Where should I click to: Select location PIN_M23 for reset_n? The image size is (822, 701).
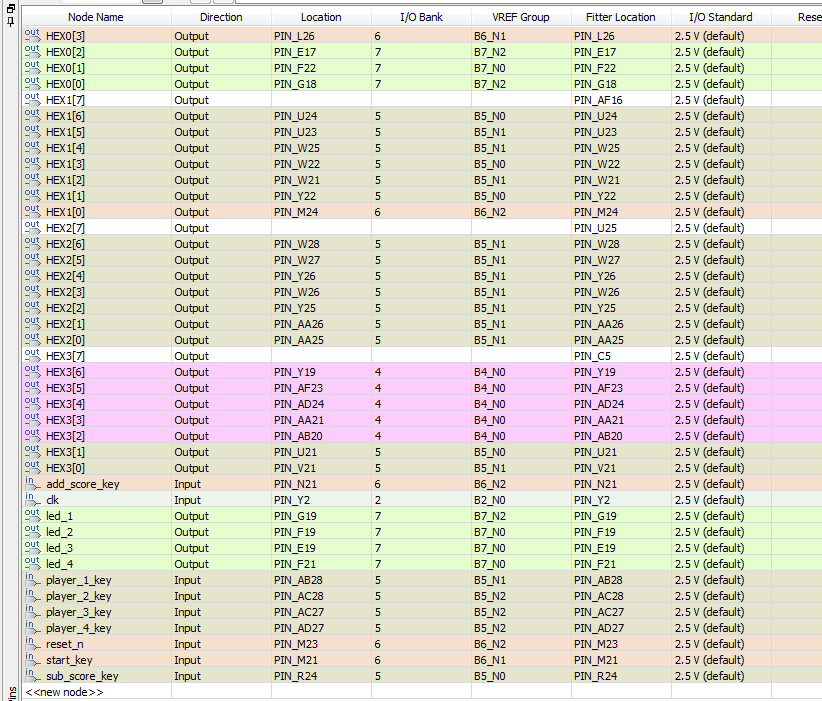321,644
